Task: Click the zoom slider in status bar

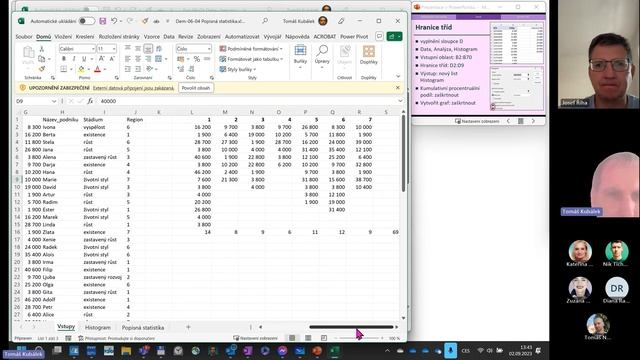Action: click(359, 338)
